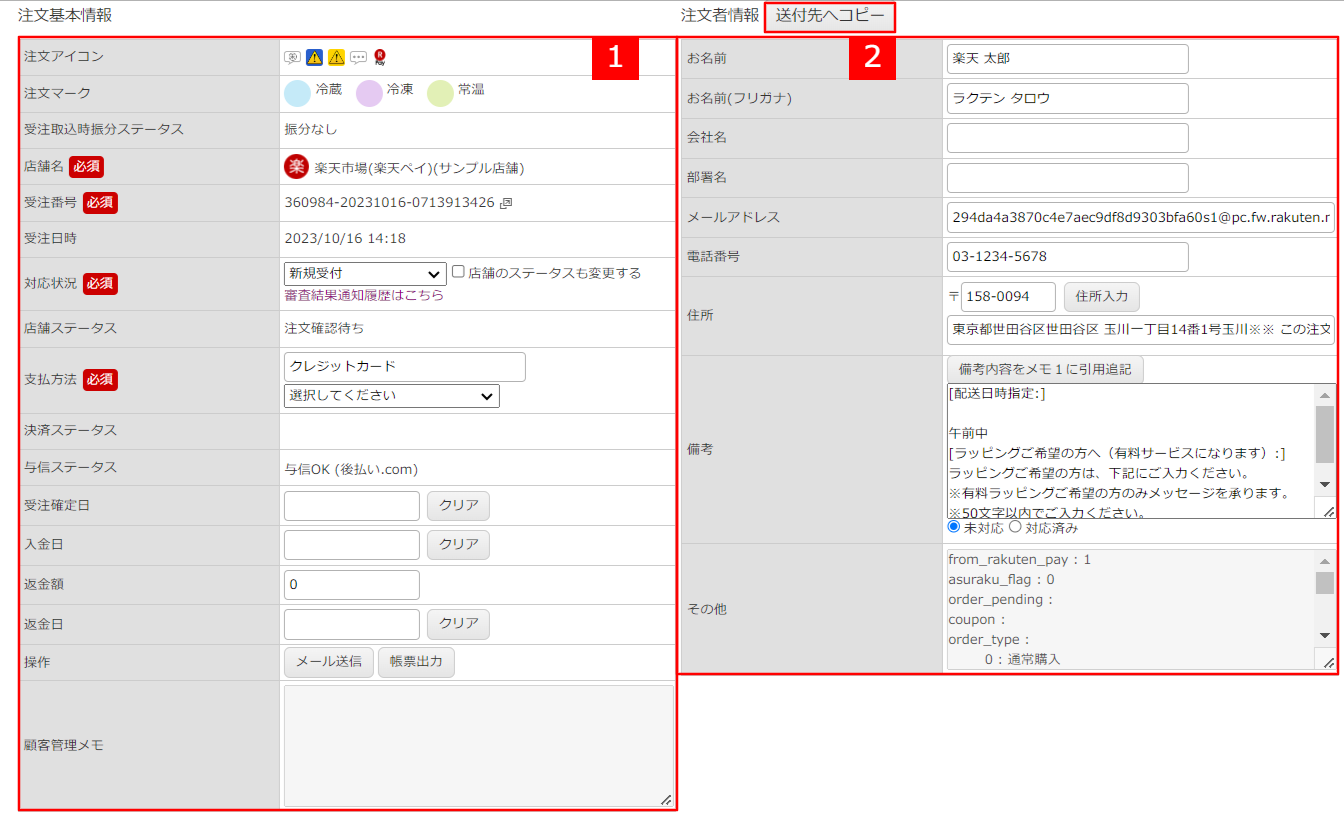Click the メール送信 button

coord(329,663)
